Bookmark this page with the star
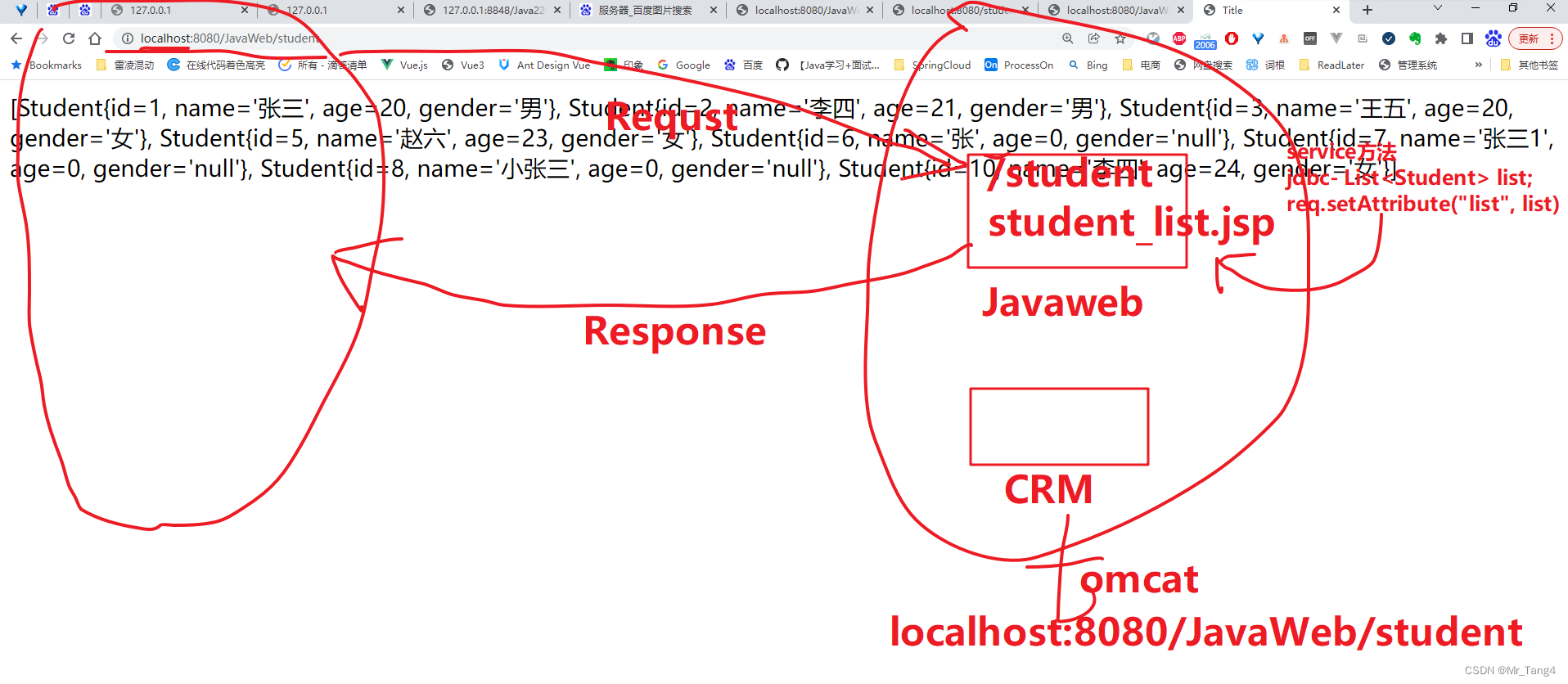Viewport: 1568px width, 684px height. pos(1120,38)
